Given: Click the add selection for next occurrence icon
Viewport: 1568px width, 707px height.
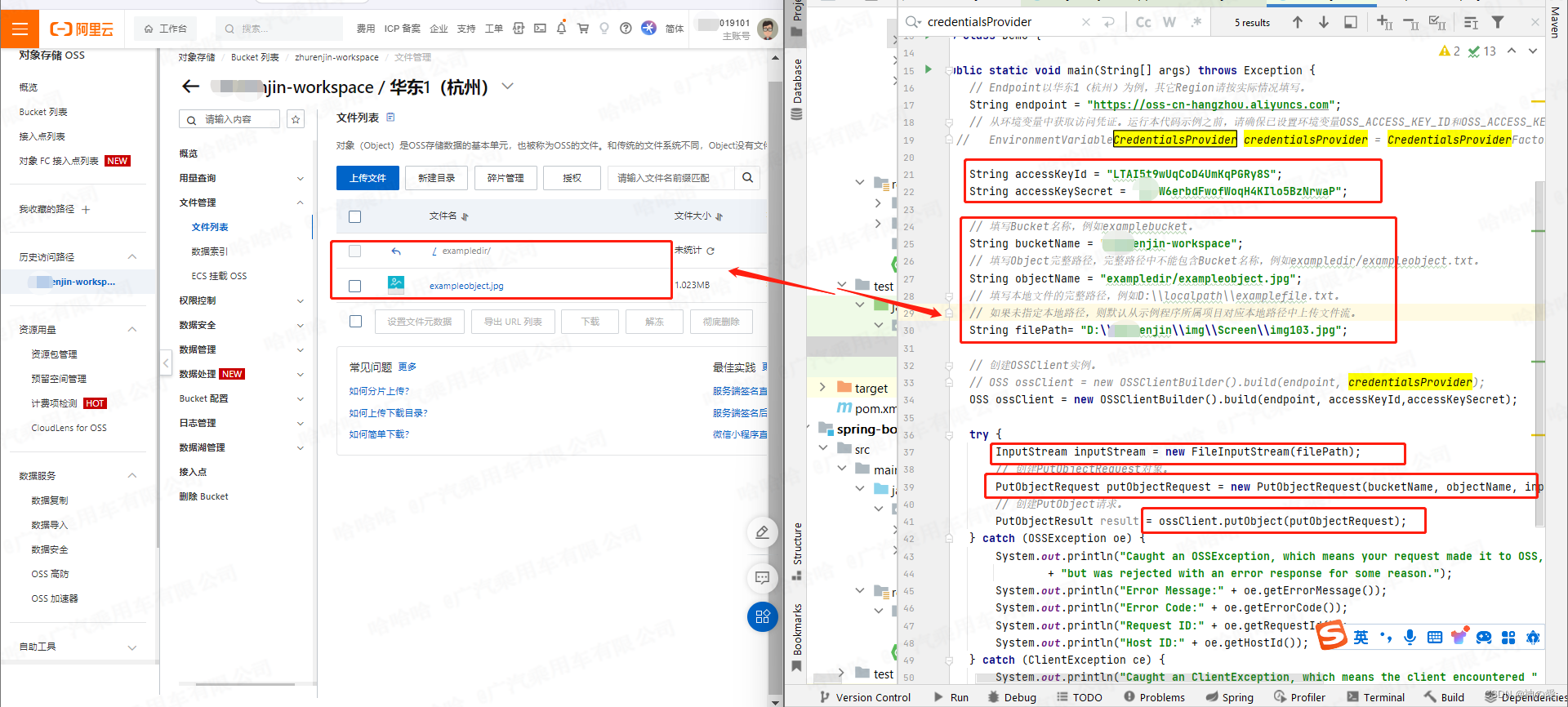Looking at the screenshot, I should (x=1384, y=22).
